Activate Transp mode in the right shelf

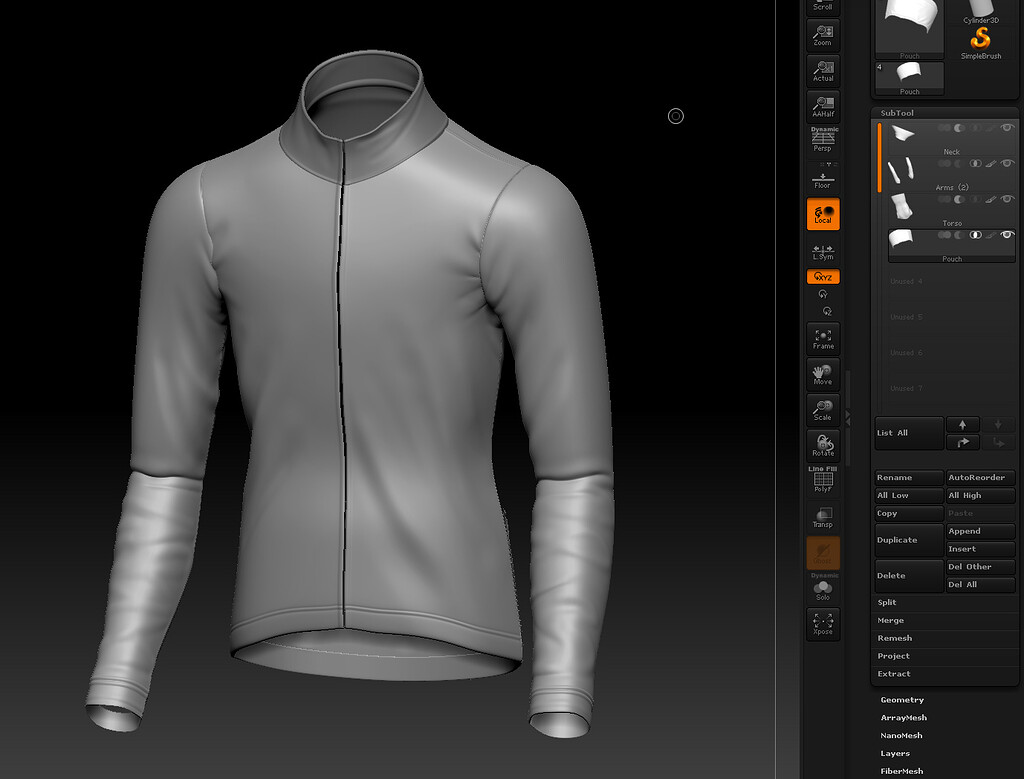pyautogui.click(x=822, y=517)
